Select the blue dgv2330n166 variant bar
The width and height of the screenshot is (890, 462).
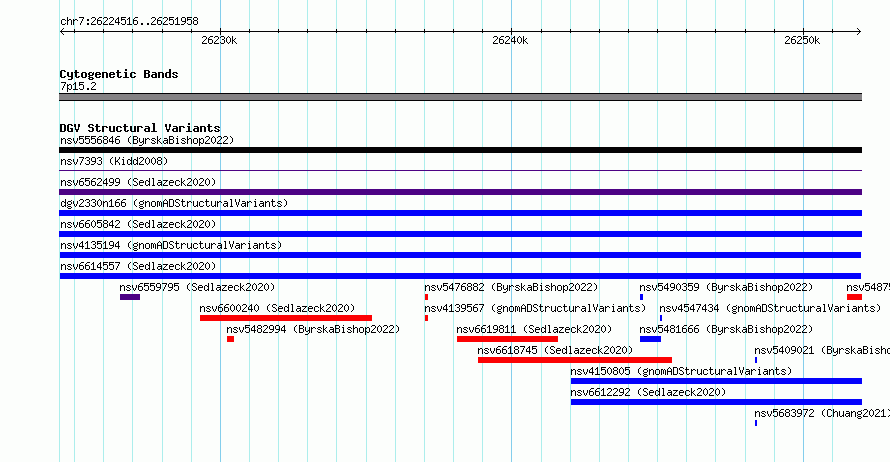click(460, 213)
